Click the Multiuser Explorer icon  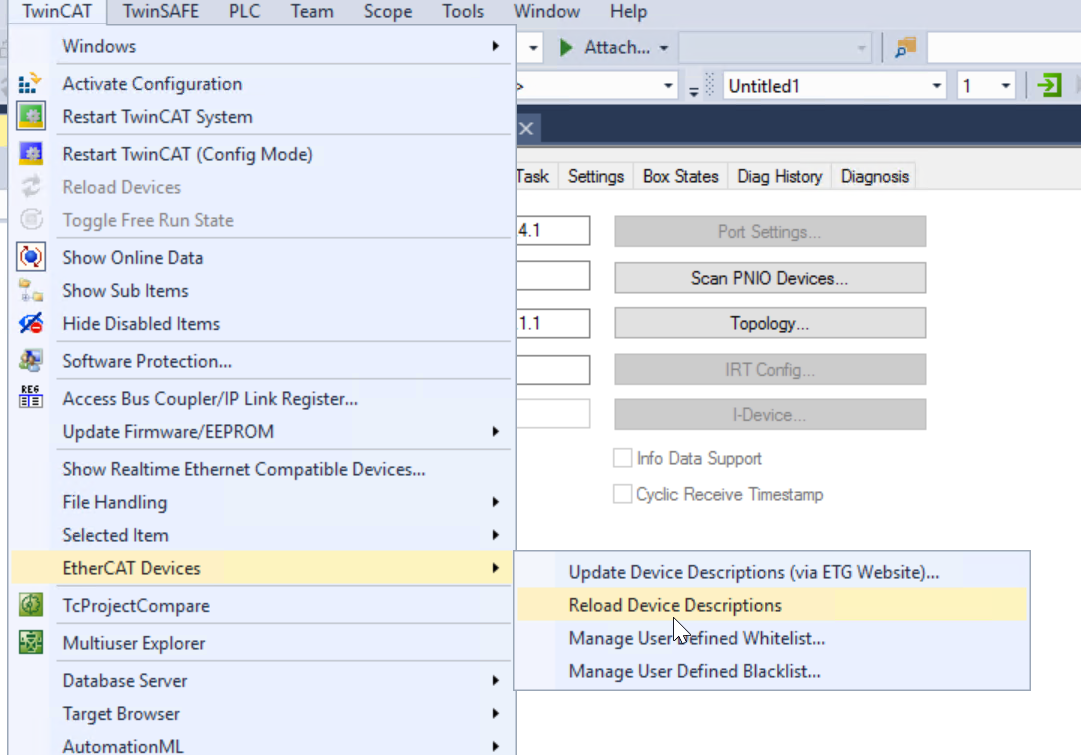[x=30, y=642]
